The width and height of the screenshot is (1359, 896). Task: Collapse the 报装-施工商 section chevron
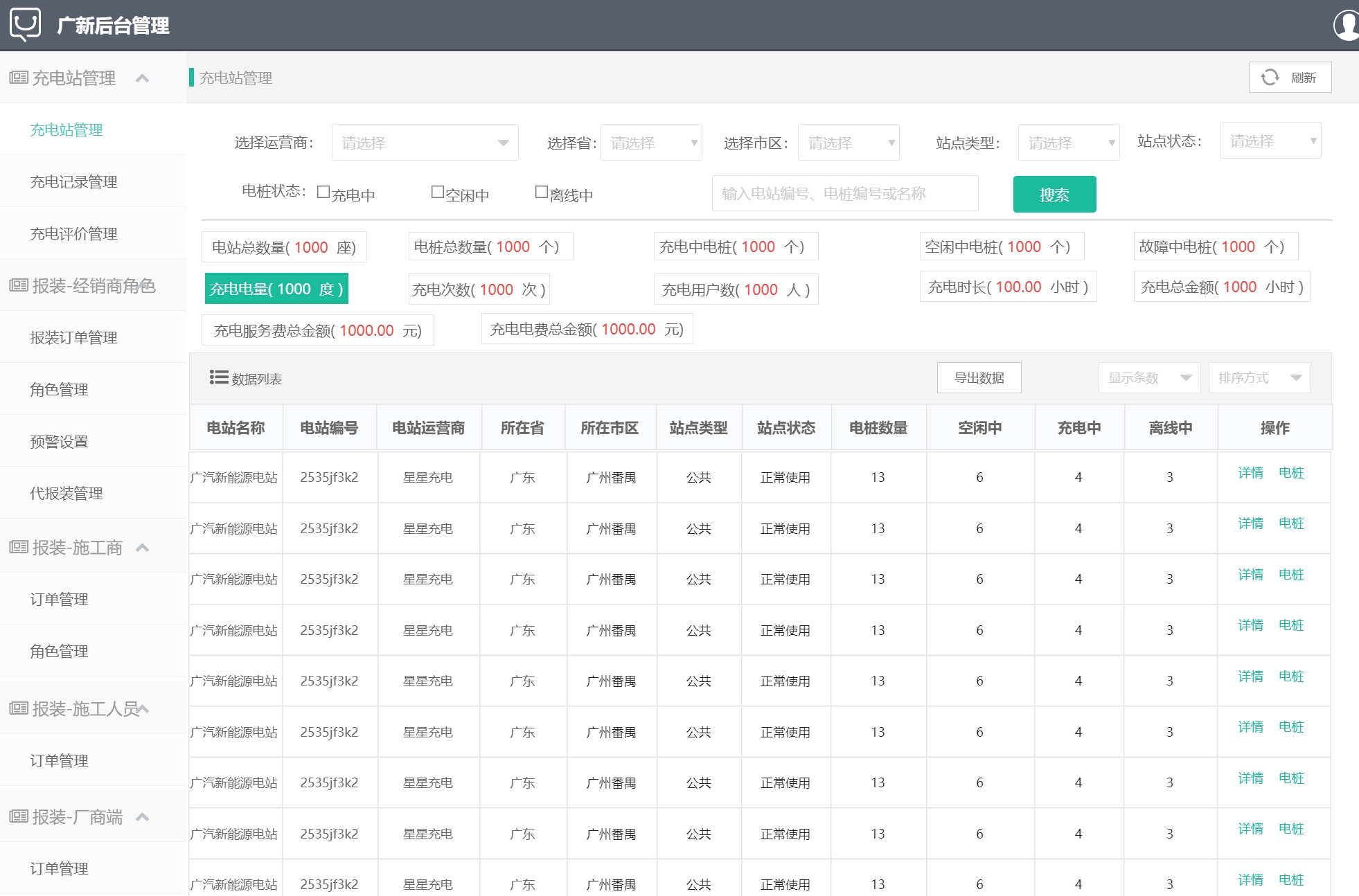pyautogui.click(x=142, y=547)
